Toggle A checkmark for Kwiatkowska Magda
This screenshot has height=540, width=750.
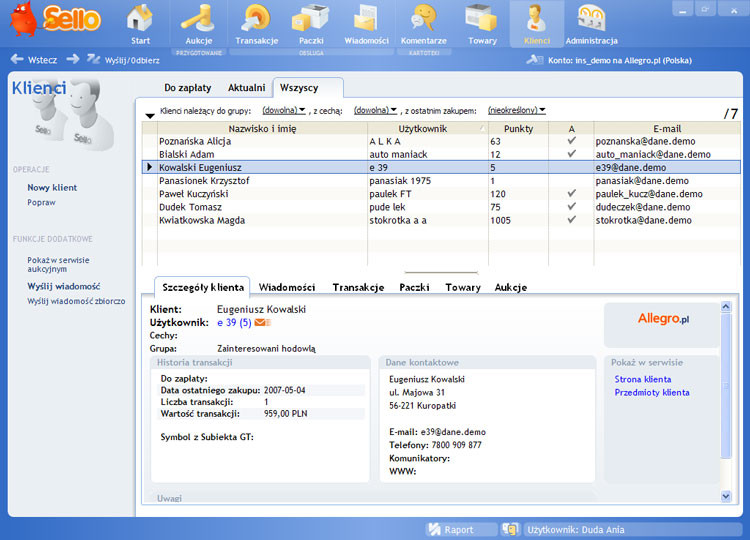(x=571, y=220)
